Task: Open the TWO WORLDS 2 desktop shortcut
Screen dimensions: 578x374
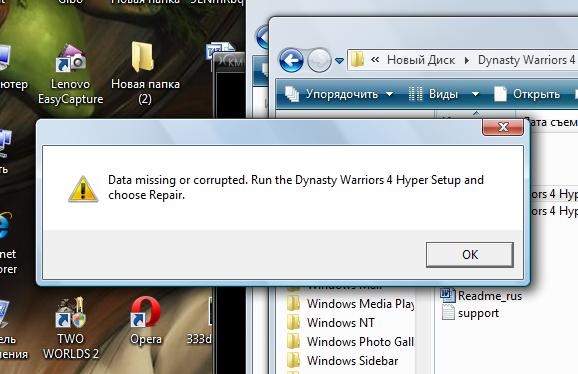Action: click(71, 329)
